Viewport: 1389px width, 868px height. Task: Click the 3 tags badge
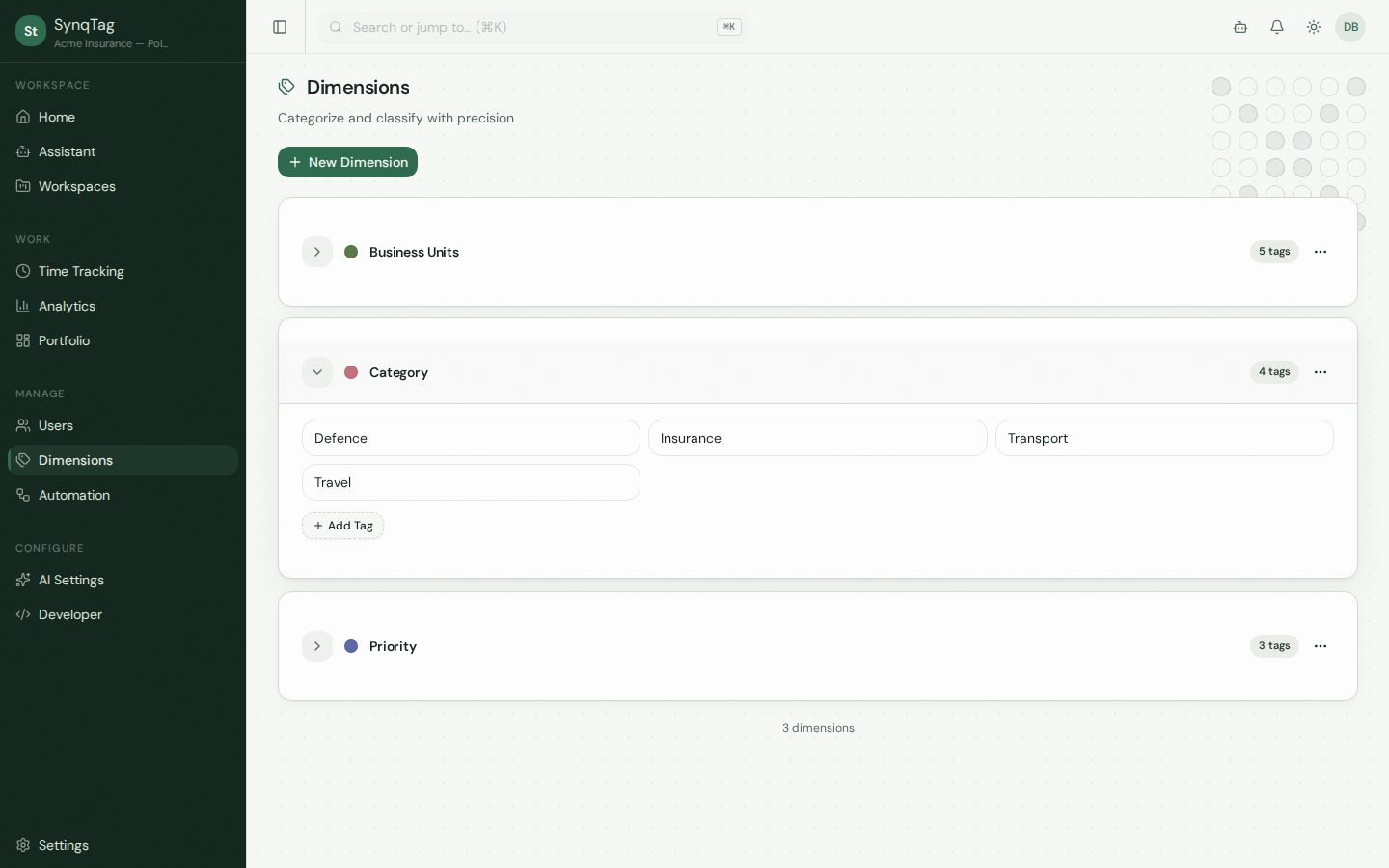tap(1274, 646)
